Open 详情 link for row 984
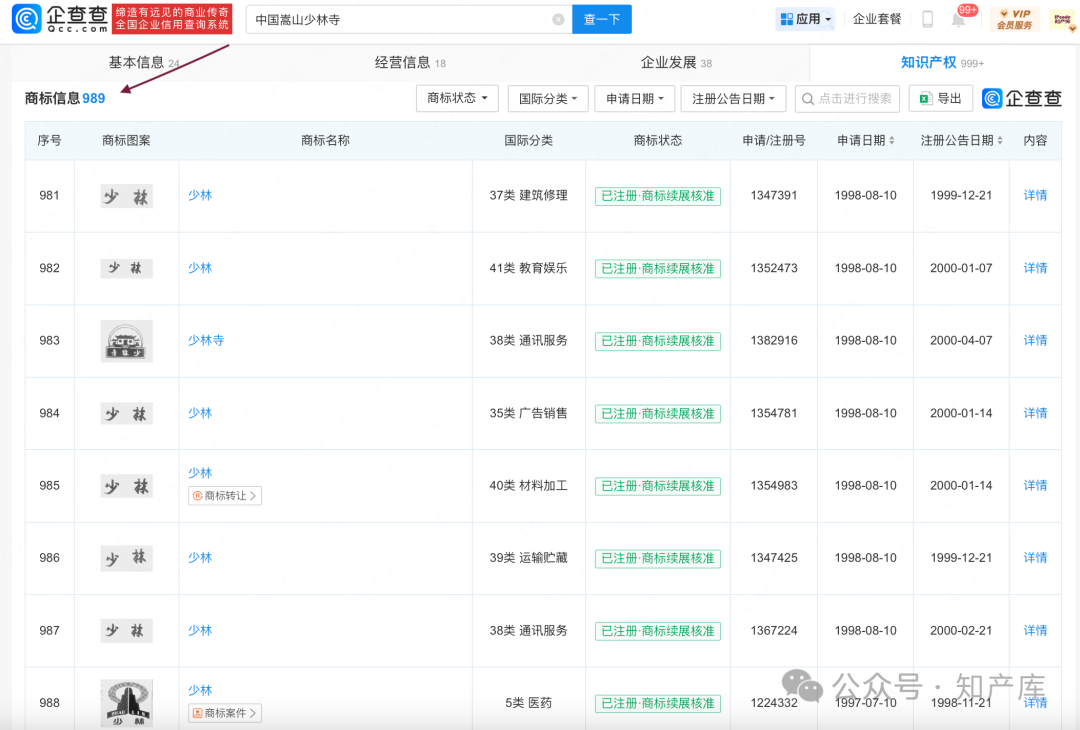 click(x=1035, y=413)
